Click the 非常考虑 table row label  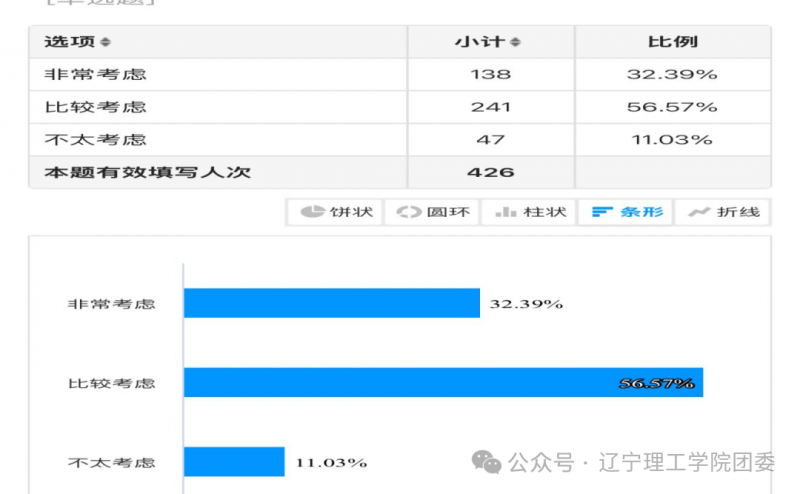(x=95, y=75)
